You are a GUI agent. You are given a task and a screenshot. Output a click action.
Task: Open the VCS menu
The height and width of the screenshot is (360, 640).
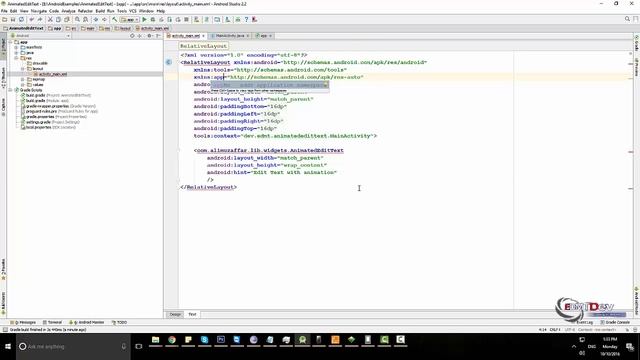click(133, 11)
